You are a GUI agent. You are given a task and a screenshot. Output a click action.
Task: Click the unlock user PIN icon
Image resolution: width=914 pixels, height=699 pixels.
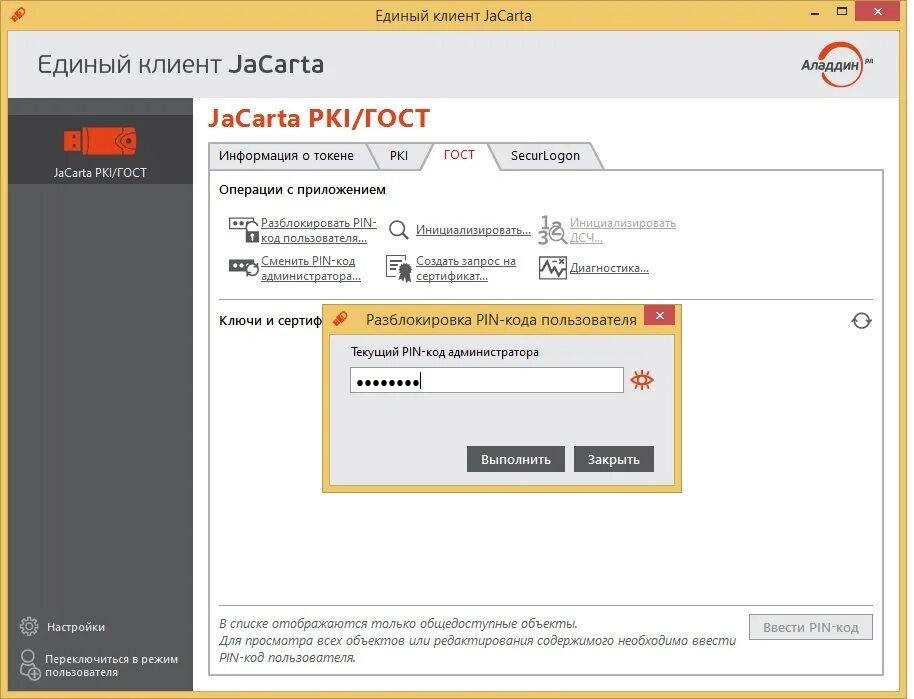pyautogui.click(x=244, y=230)
